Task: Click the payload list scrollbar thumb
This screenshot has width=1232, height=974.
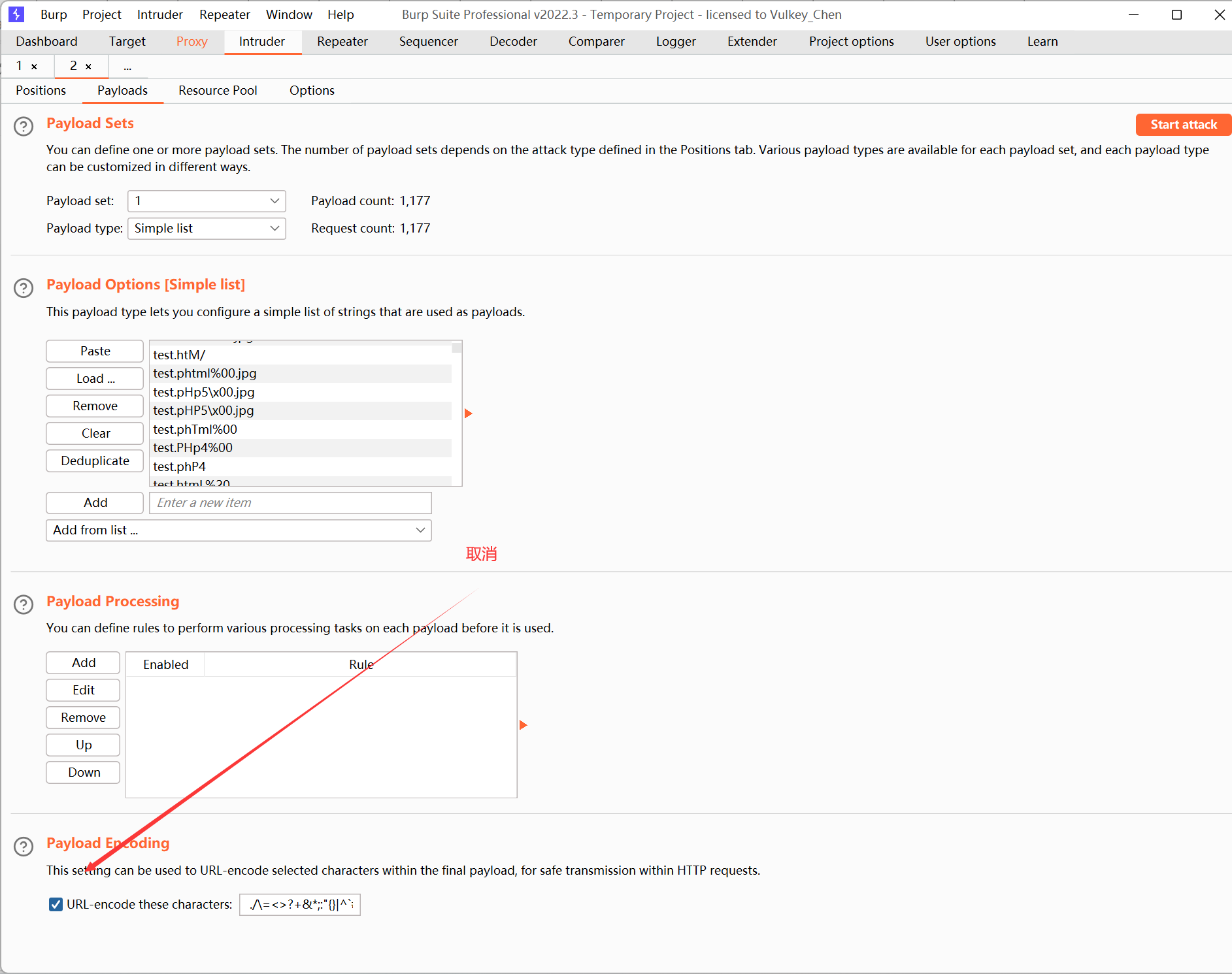Action: coord(457,348)
